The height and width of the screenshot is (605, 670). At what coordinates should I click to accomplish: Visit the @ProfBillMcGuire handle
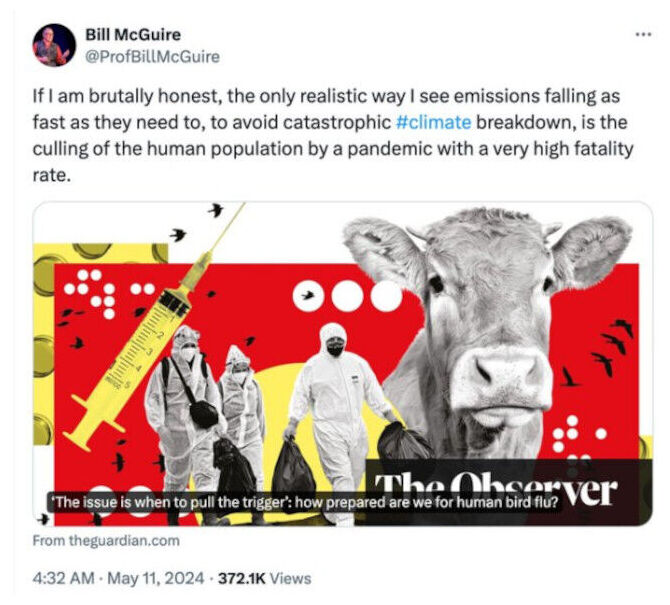click(153, 56)
